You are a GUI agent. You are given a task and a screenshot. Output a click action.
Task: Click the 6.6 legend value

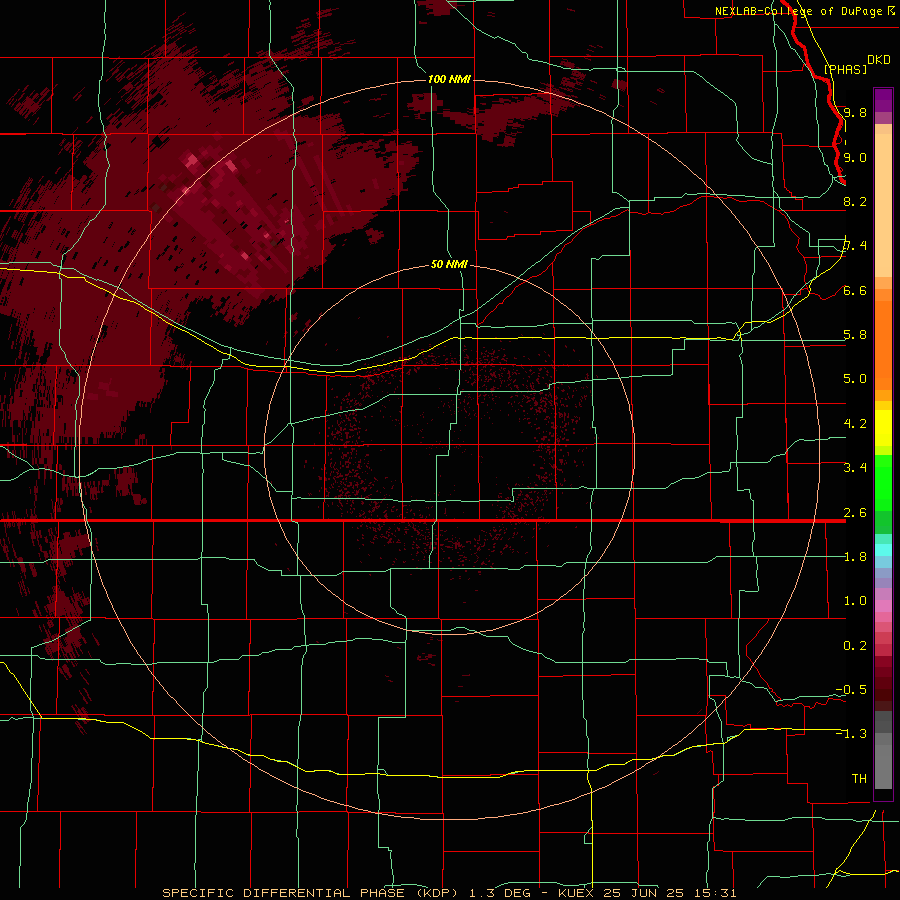point(855,290)
